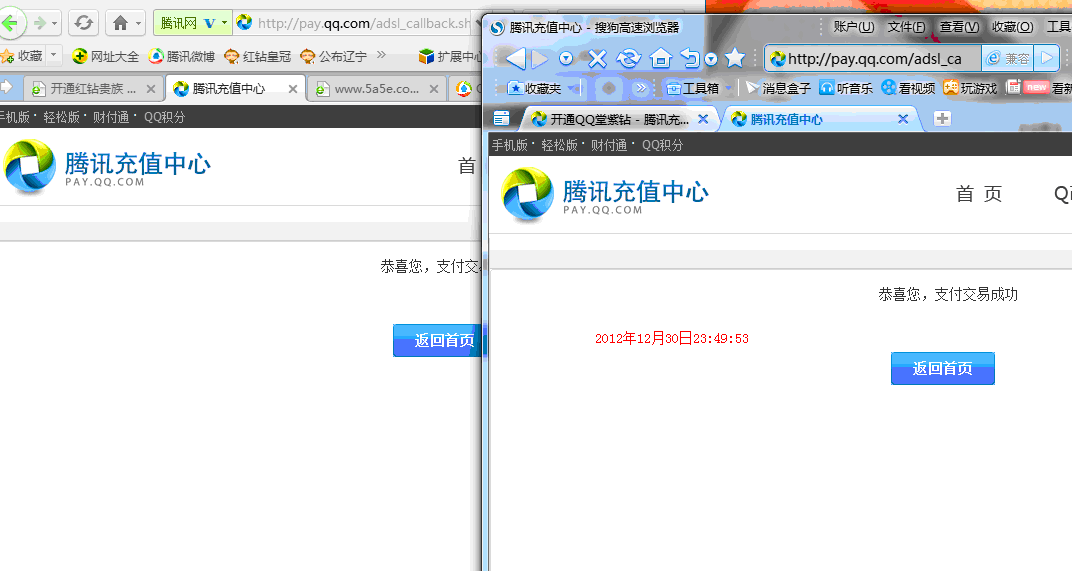The height and width of the screenshot is (571, 1072).
Task: Open the tab list icon in Sogou browser
Action: [x=501, y=119]
